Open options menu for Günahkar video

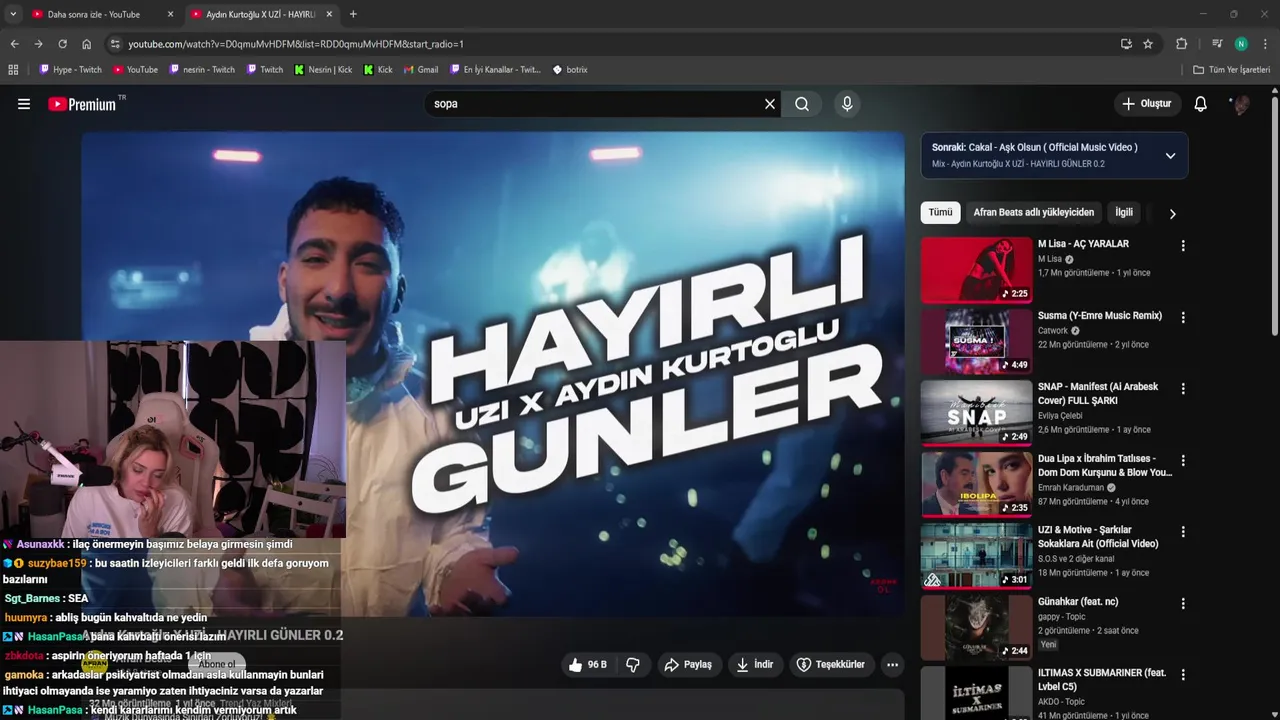point(1183,604)
